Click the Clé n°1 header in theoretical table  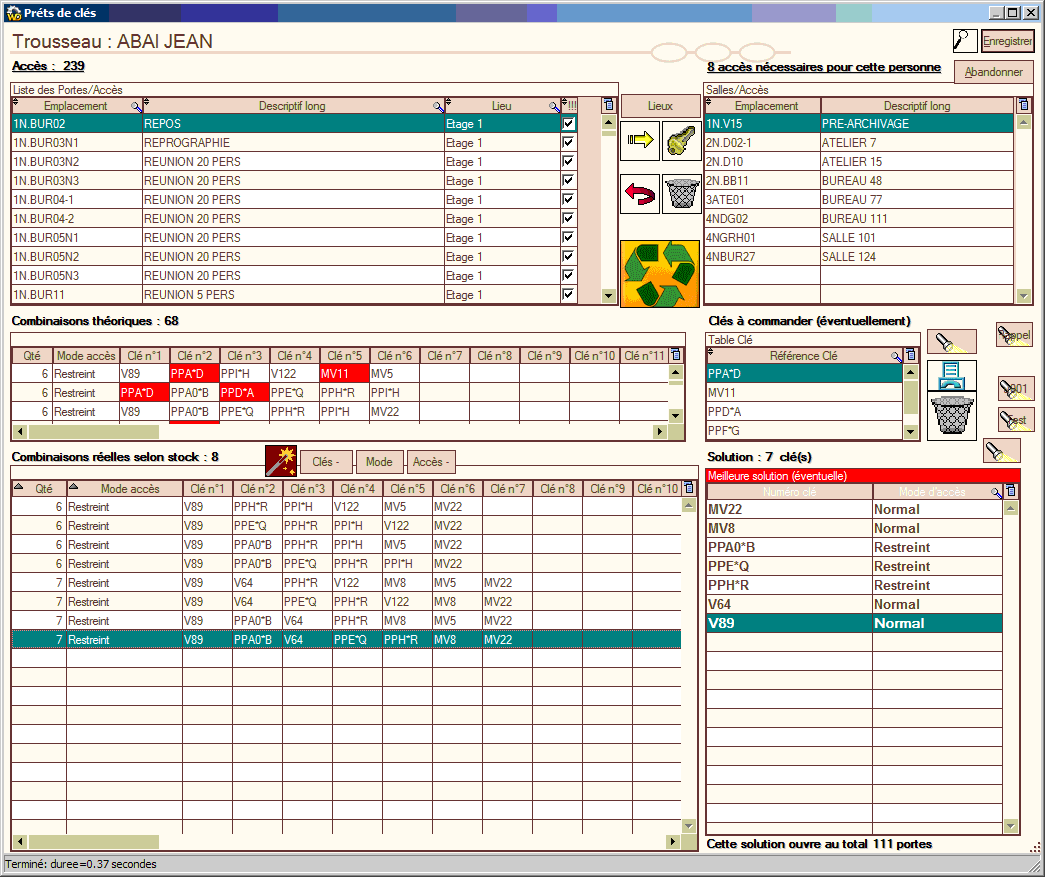[x=144, y=356]
